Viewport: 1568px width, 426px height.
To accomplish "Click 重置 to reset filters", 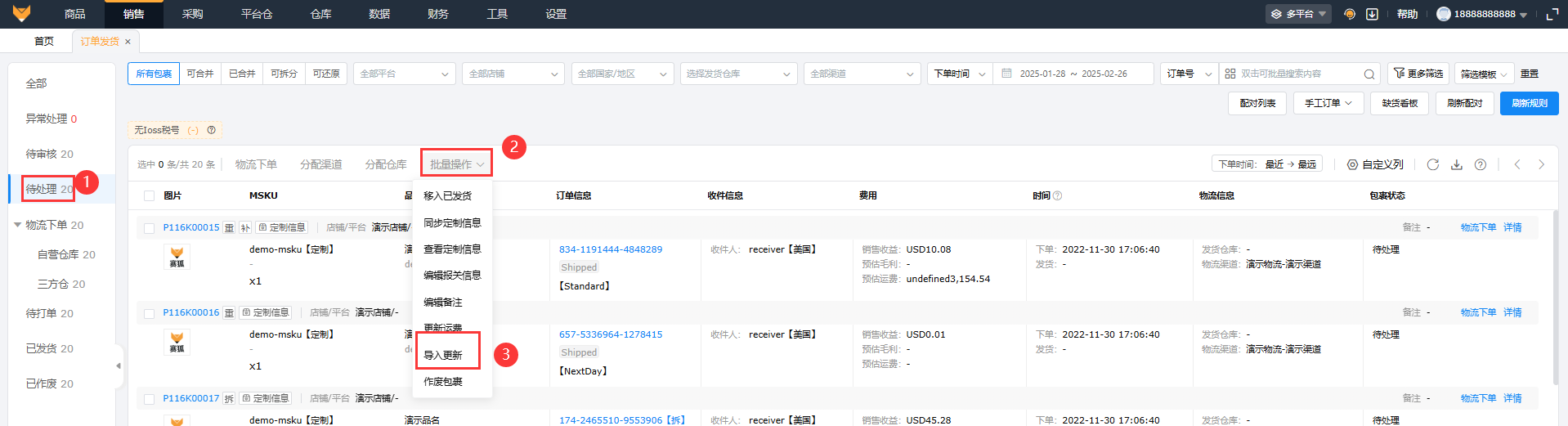I will click(1530, 74).
